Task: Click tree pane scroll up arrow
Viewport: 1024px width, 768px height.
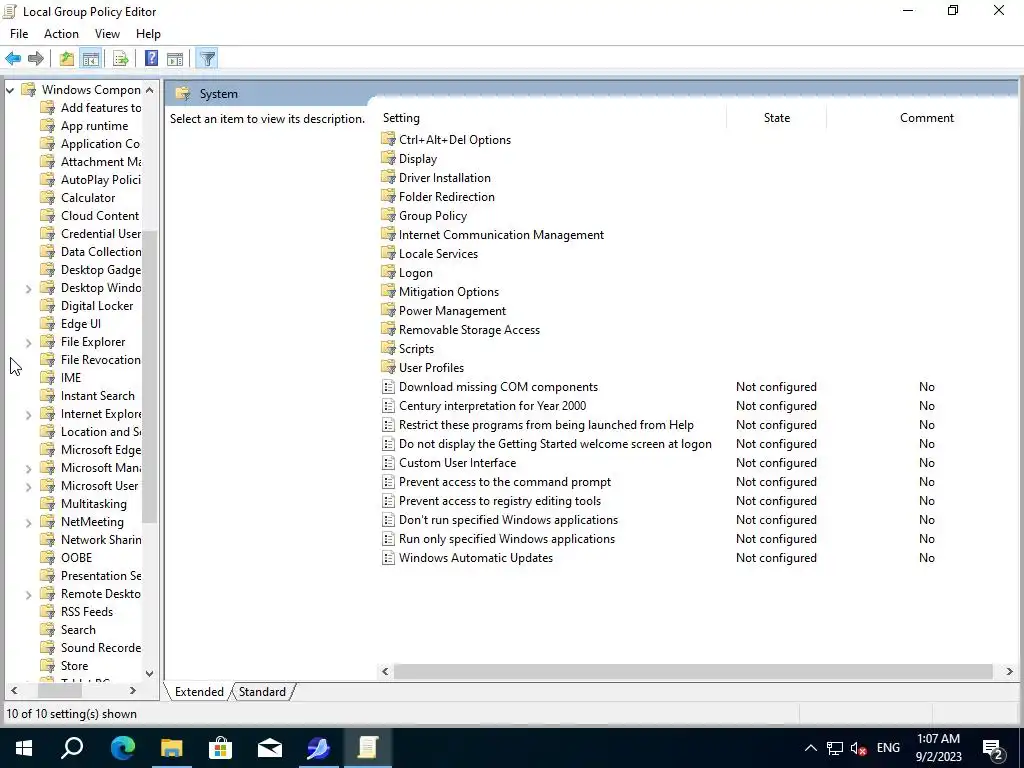Action: (x=150, y=90)
